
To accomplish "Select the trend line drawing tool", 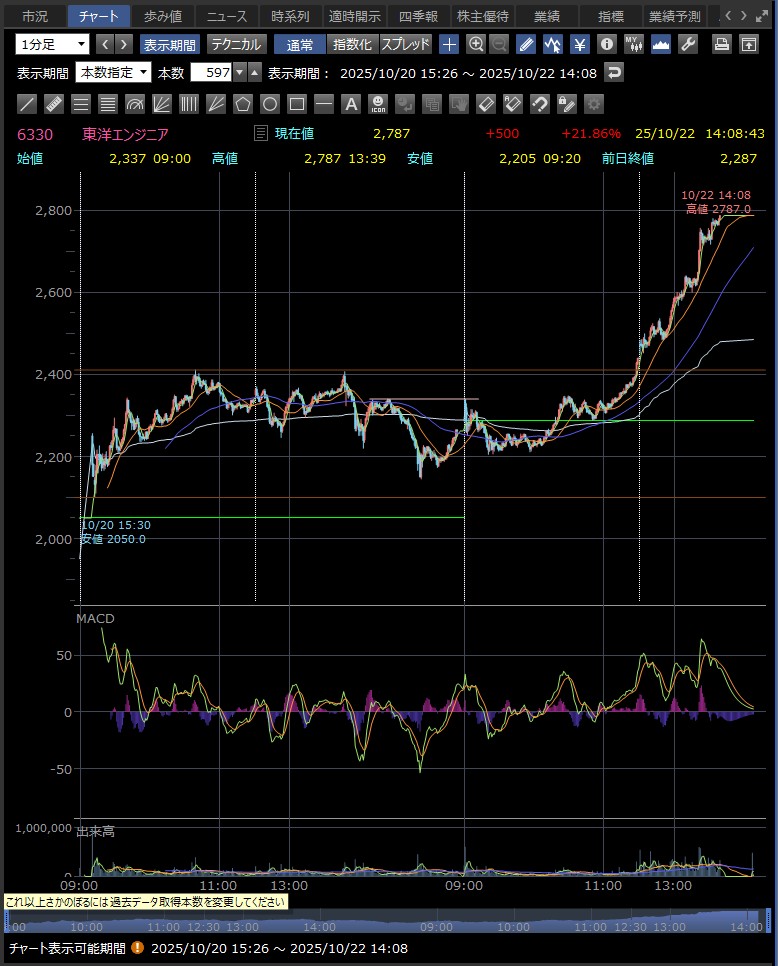I will pyautogui.click(x=28, y=104).
